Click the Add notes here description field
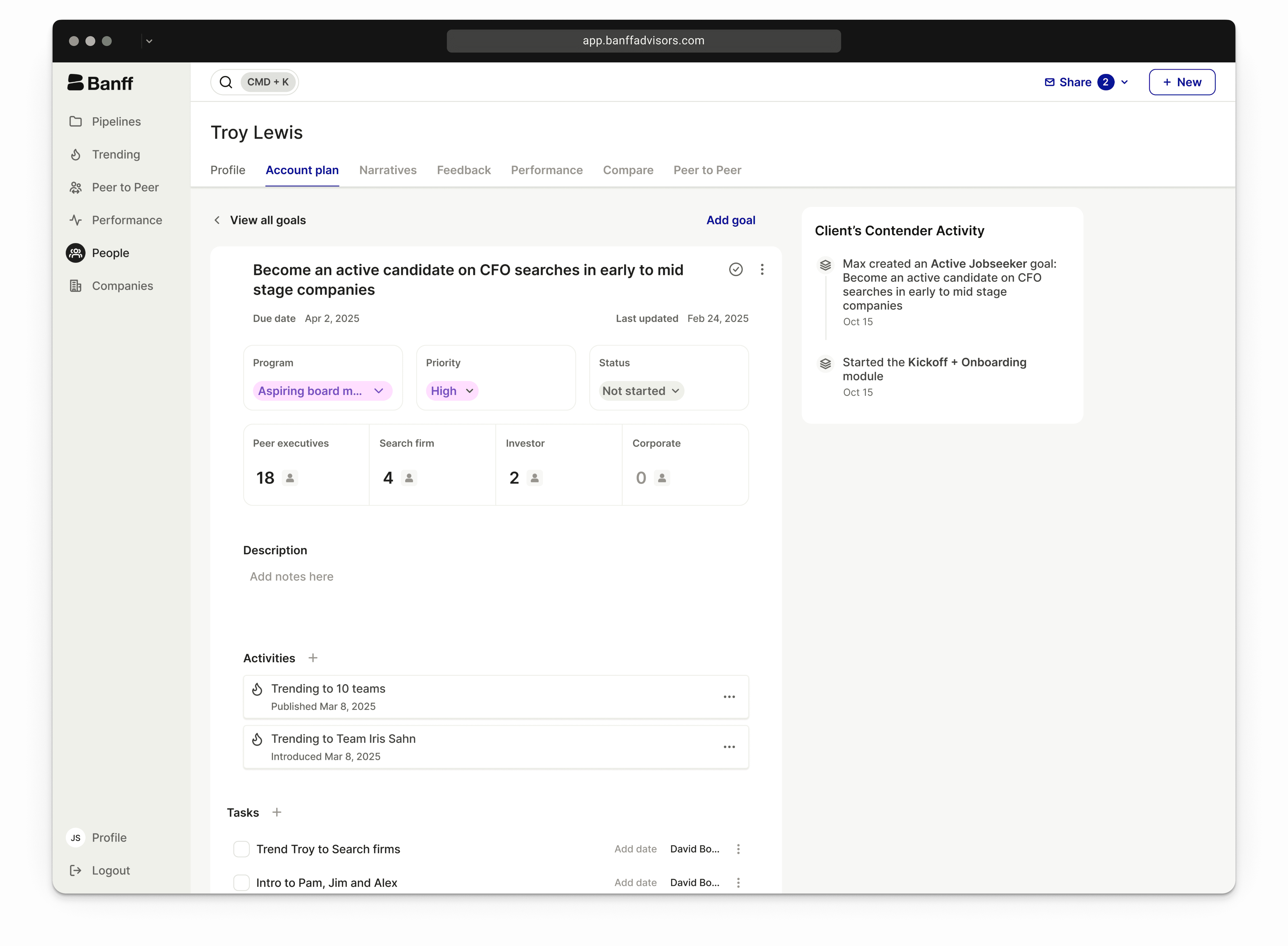The image size is (1288, 946). point(291,577)
